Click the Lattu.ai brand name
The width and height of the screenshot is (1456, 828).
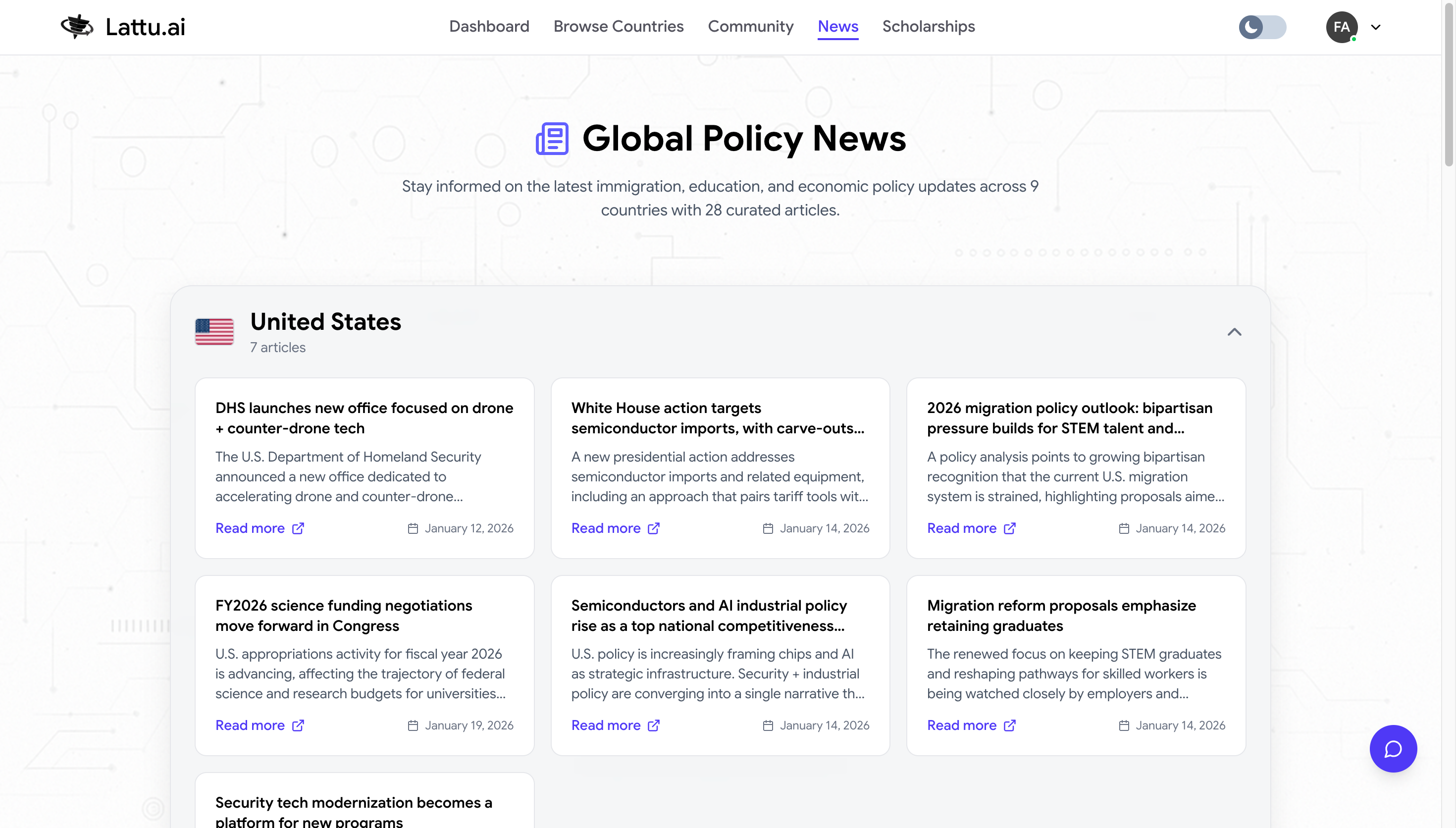pos(145,27)
